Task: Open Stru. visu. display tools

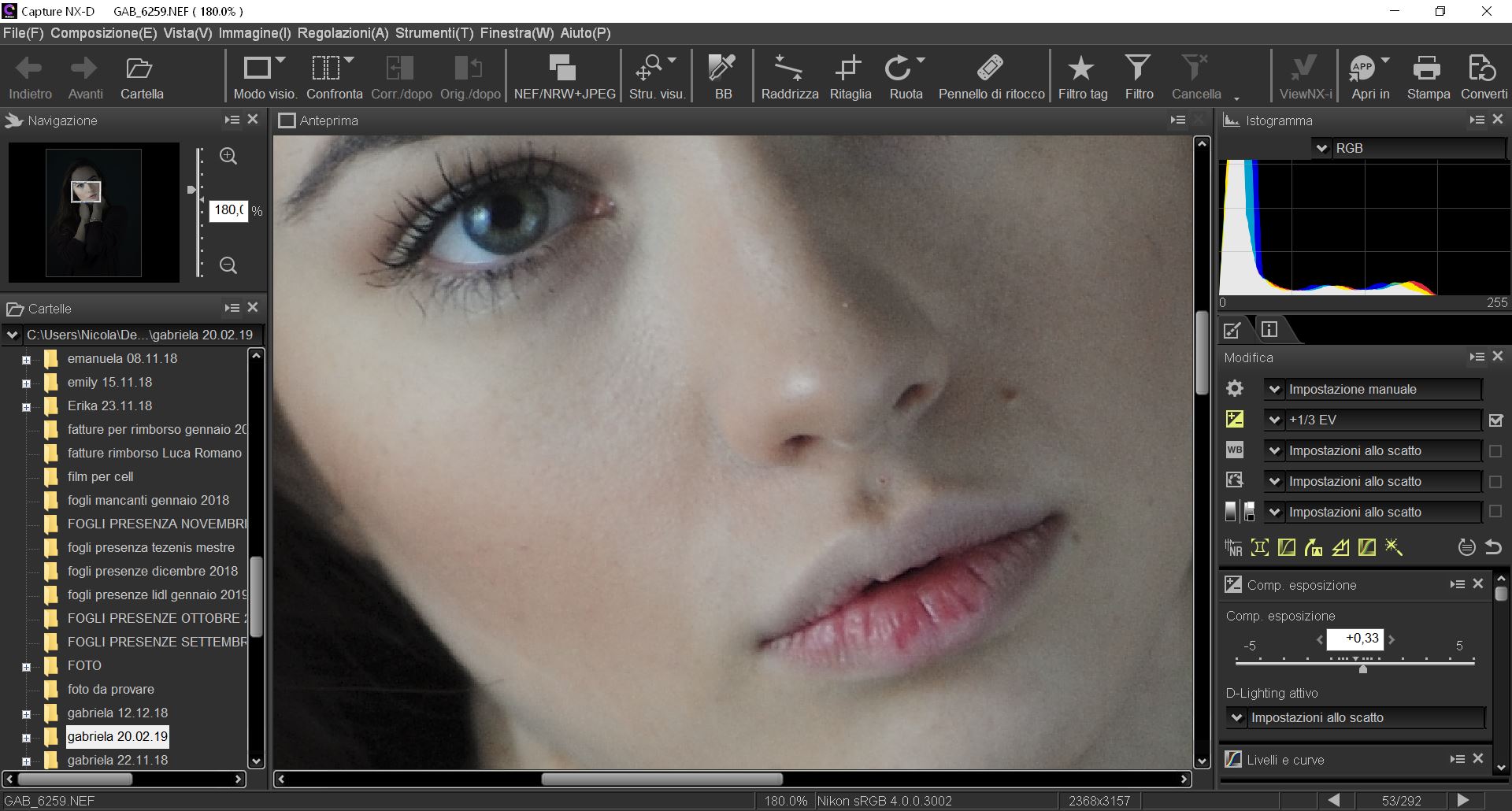Action: [657, 77]
